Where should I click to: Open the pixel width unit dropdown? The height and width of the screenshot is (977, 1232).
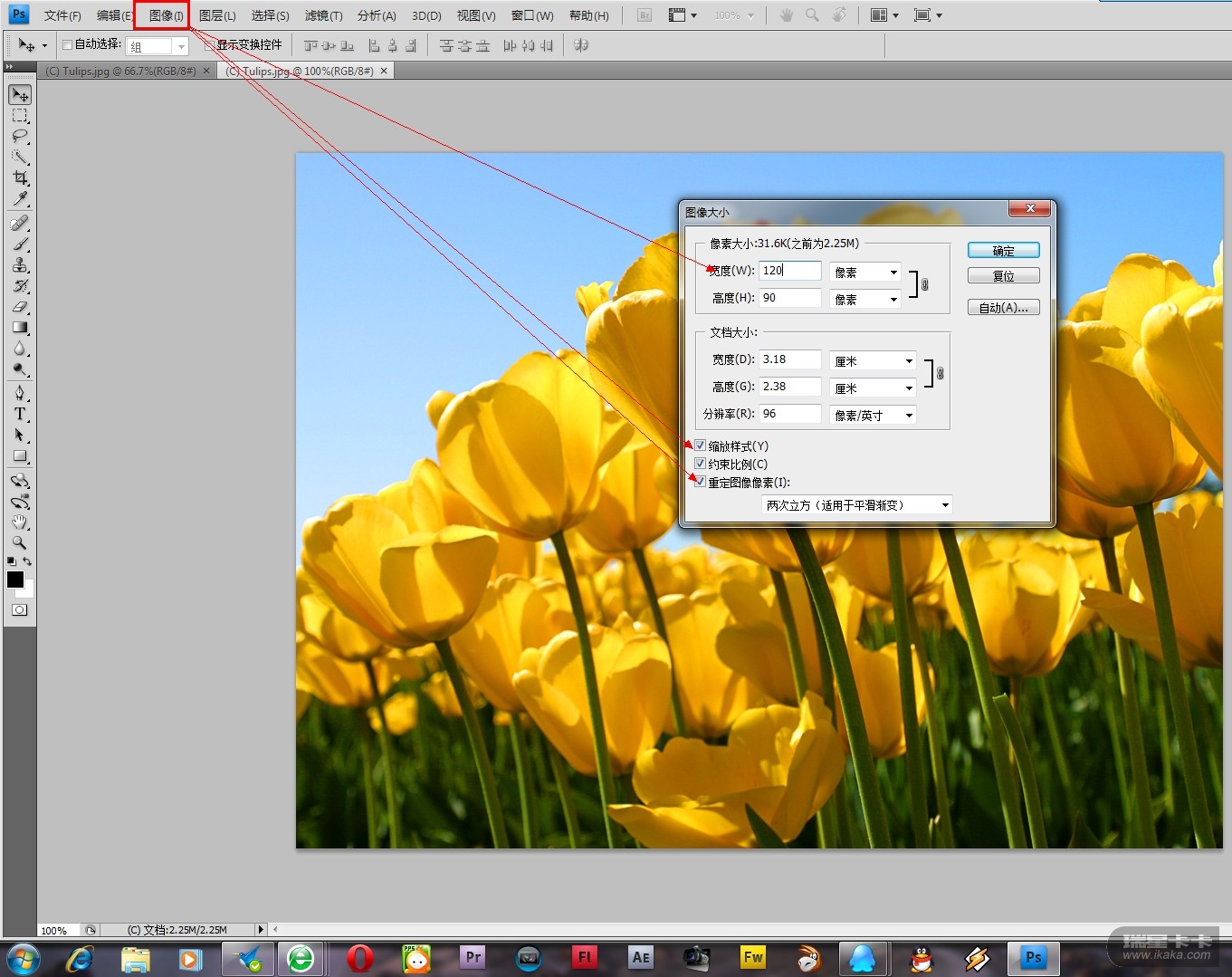pyautogui.click(x=865, y=273)
